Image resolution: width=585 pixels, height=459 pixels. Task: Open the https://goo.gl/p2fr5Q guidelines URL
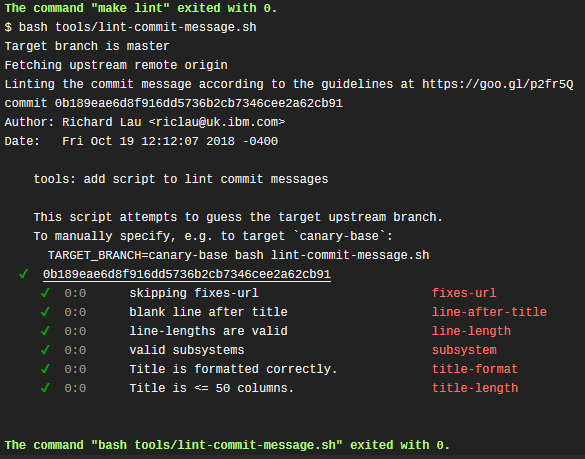point(498,84)
